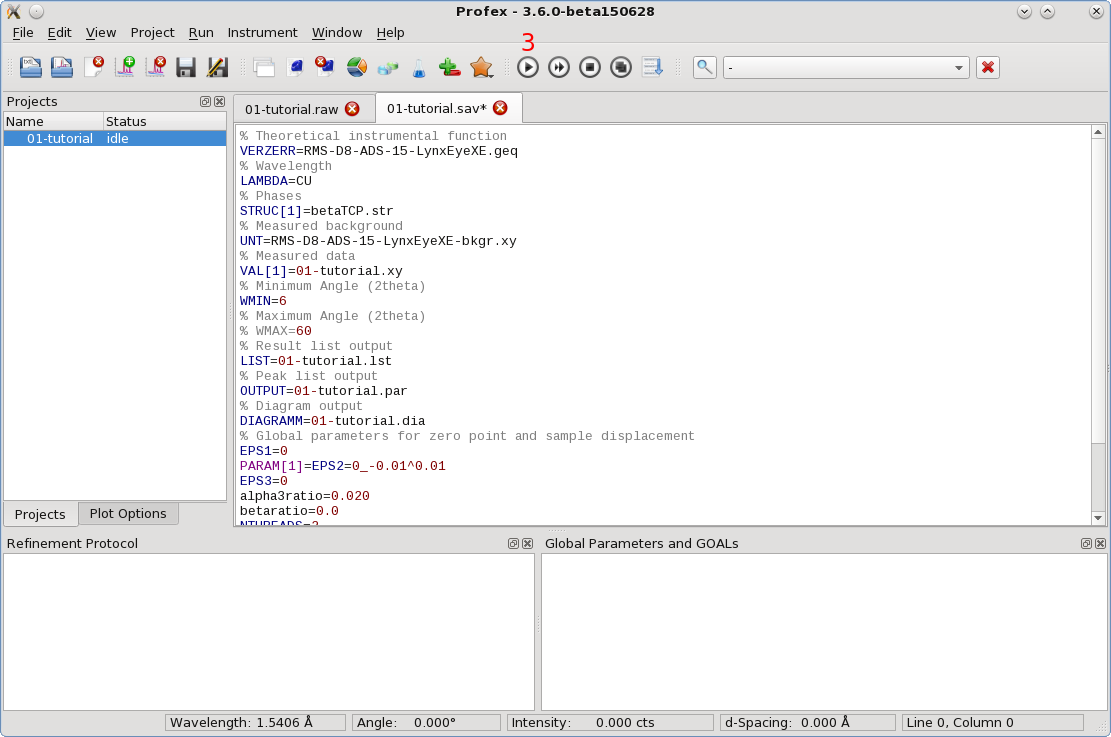Click stacked windows project icon
This screenshot has height=737, width=1111.
click(x=264, y=67)
